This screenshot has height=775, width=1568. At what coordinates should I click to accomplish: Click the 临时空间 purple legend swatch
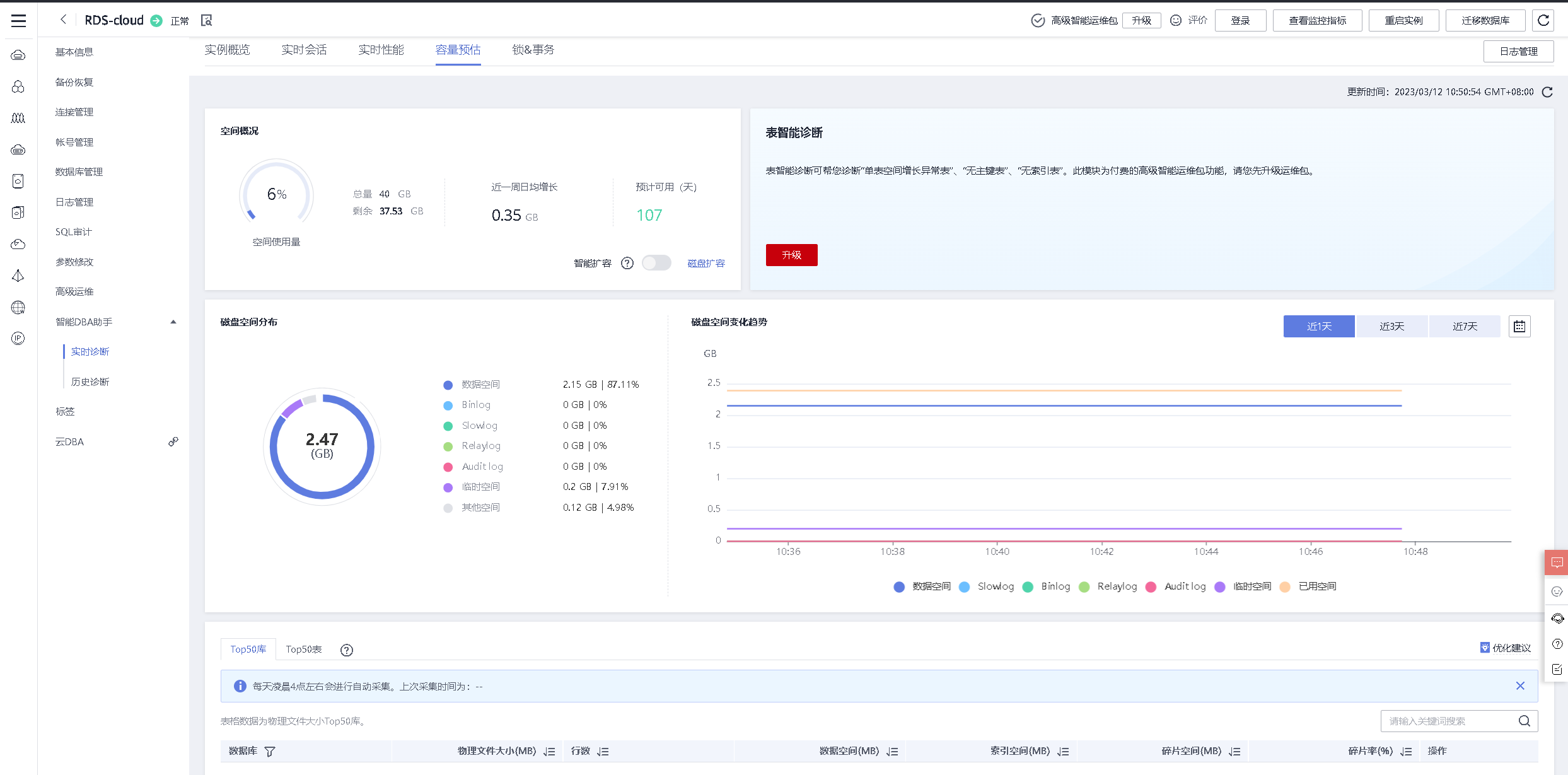pyautogui.click(x=448, y=487)
